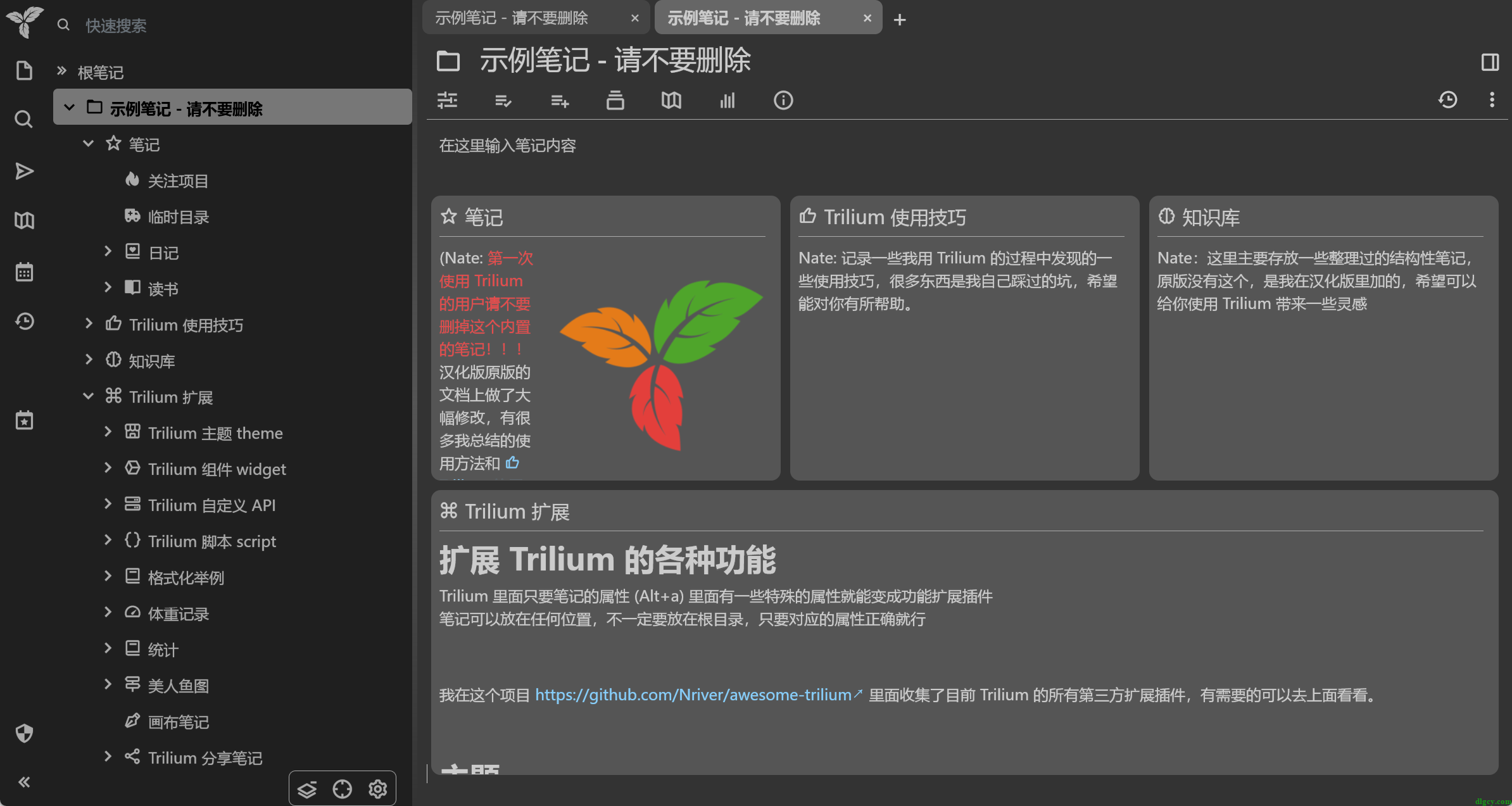
Task: Open 体重记录 tree item
Action: tap(179, 614)
